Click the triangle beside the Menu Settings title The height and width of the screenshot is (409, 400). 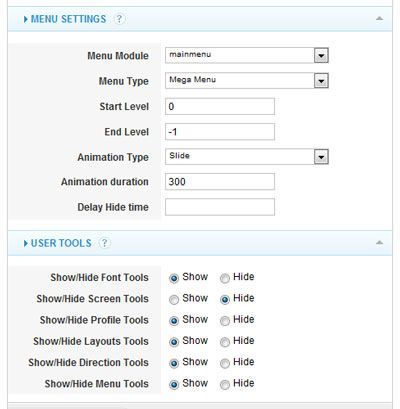[x=26, y=19]
